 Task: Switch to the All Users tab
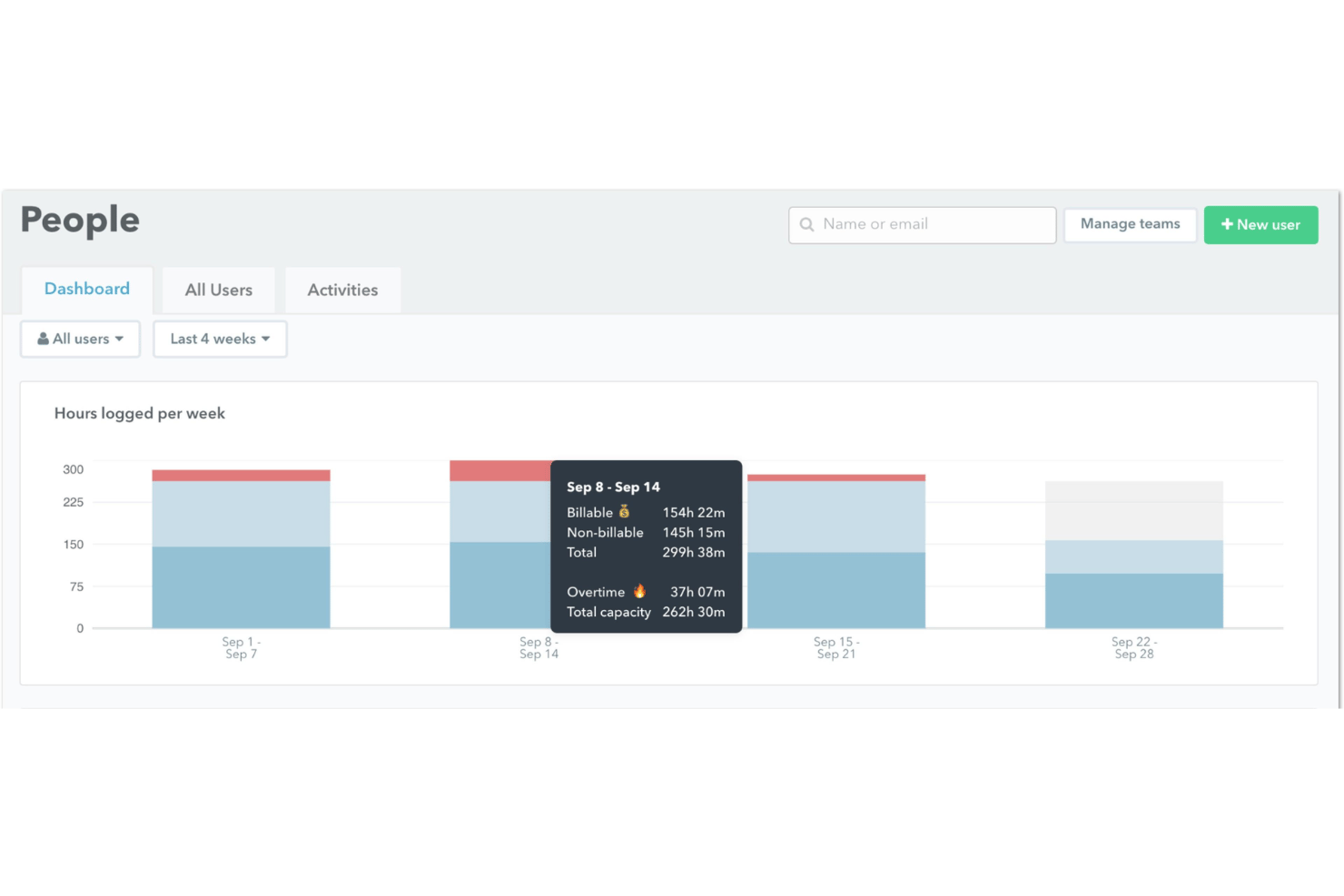[219, 290]
